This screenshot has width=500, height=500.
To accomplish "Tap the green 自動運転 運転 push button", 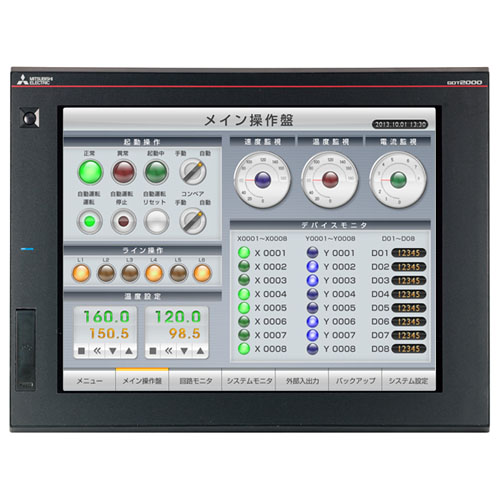I will [89, 221].
